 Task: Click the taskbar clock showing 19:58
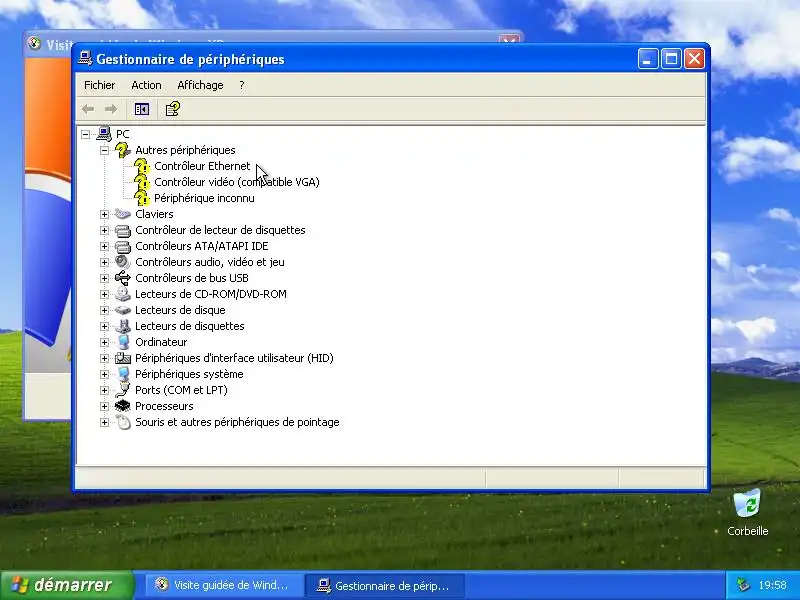772,585
